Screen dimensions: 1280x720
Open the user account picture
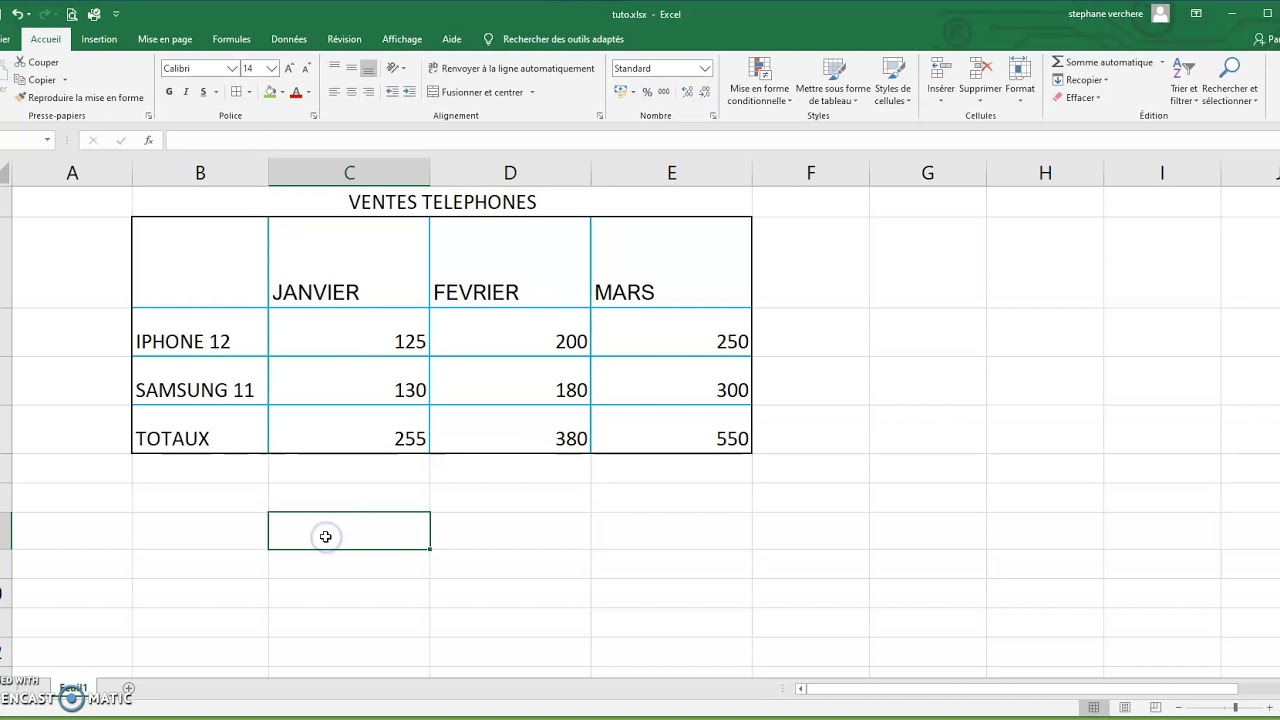click(1160, 14)
